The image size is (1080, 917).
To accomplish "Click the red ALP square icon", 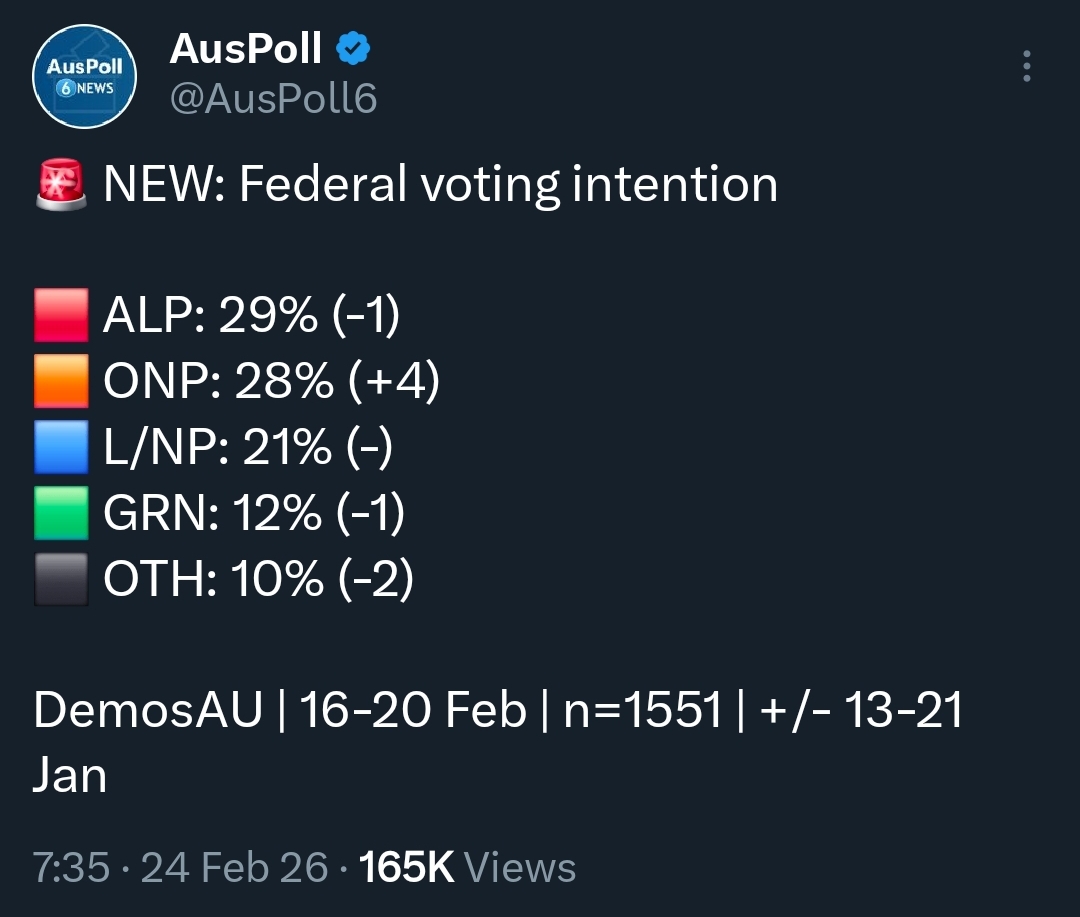I will point(61,316).
